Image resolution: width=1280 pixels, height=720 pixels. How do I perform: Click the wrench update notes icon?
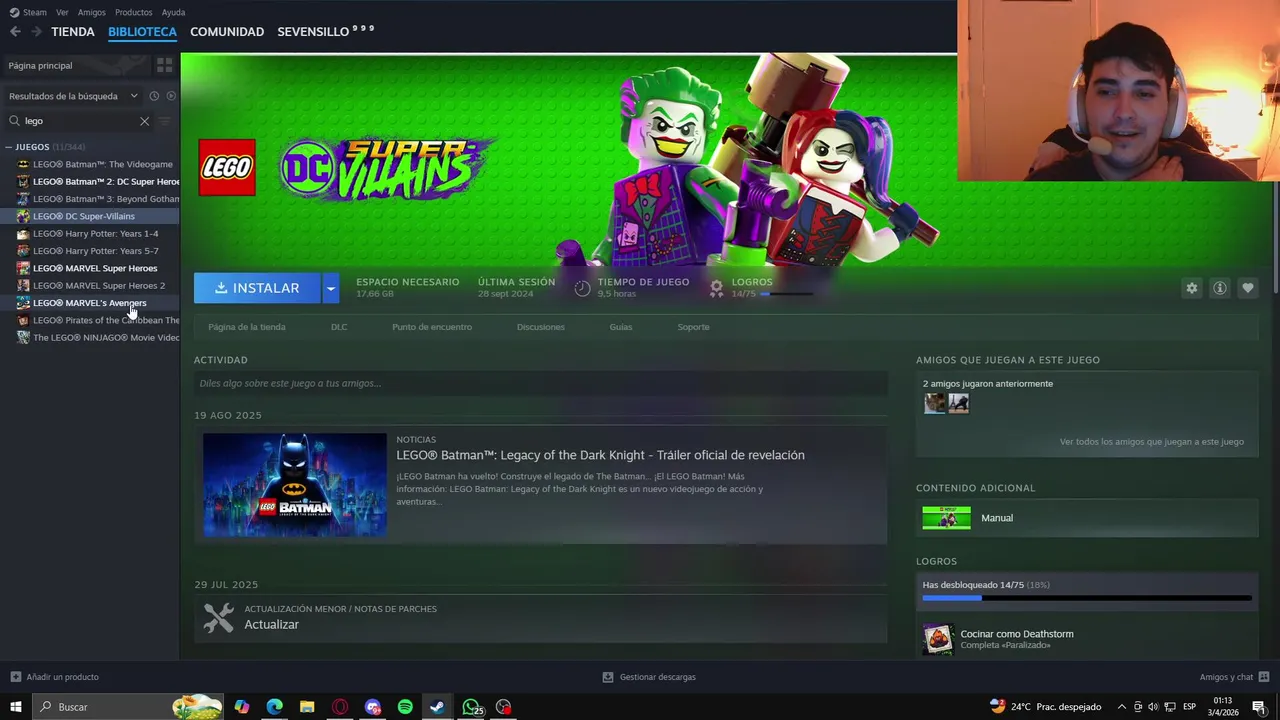point(218,617)
